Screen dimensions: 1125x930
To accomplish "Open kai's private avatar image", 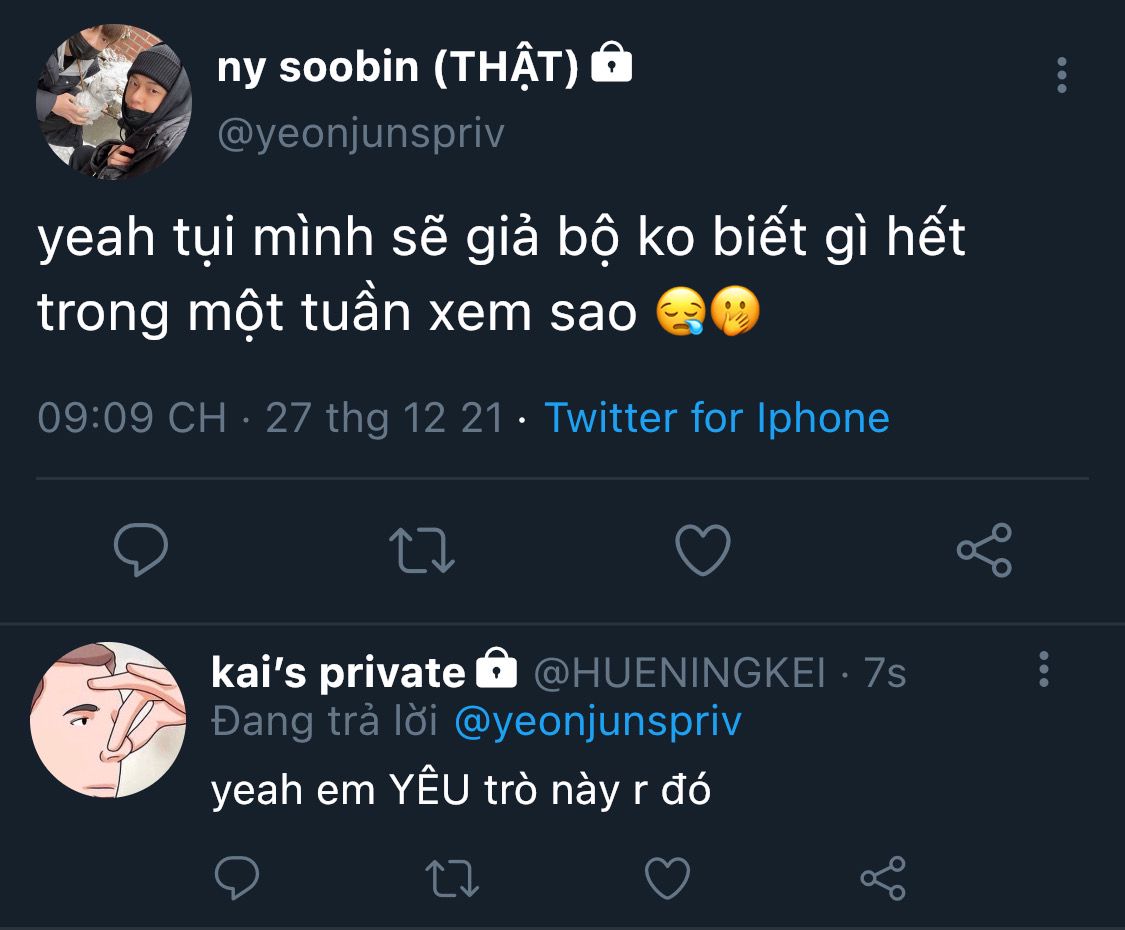I will pyautogui.click(x=107, y=719).
